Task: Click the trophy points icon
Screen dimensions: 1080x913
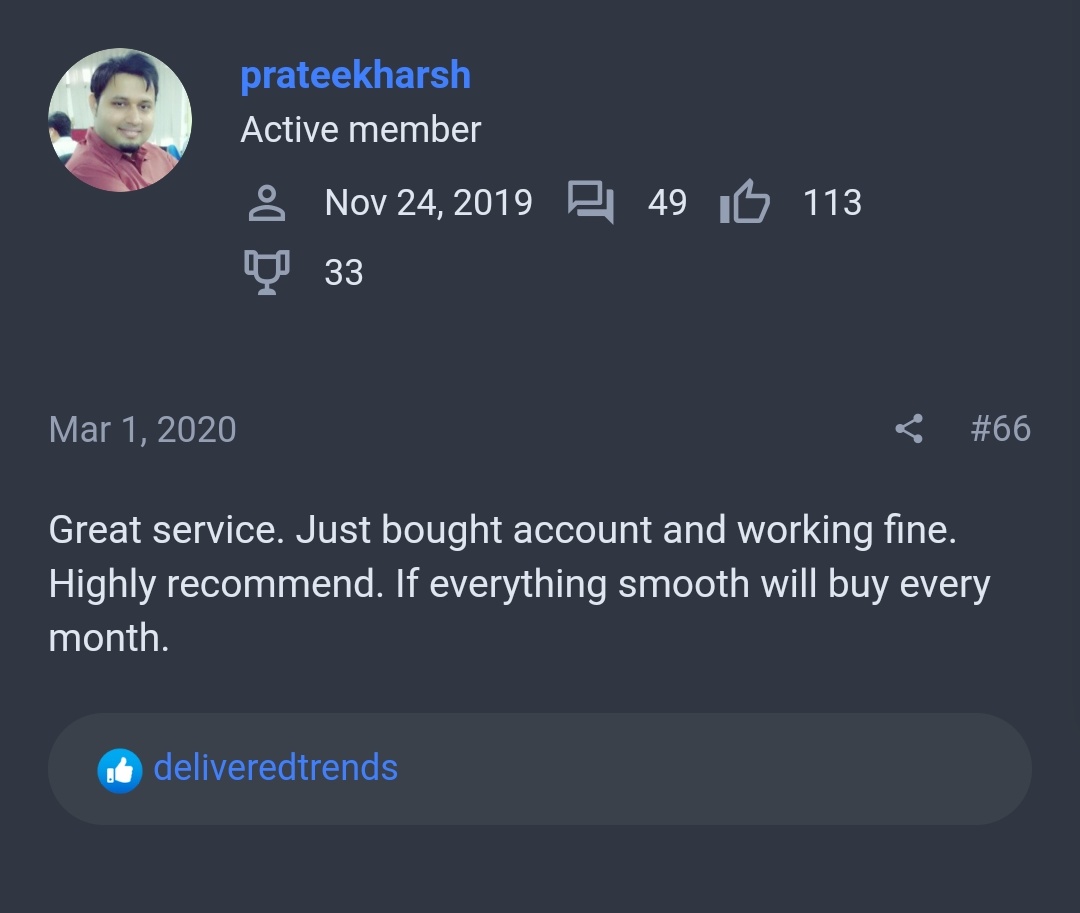Action: click(x=267, y=273)
